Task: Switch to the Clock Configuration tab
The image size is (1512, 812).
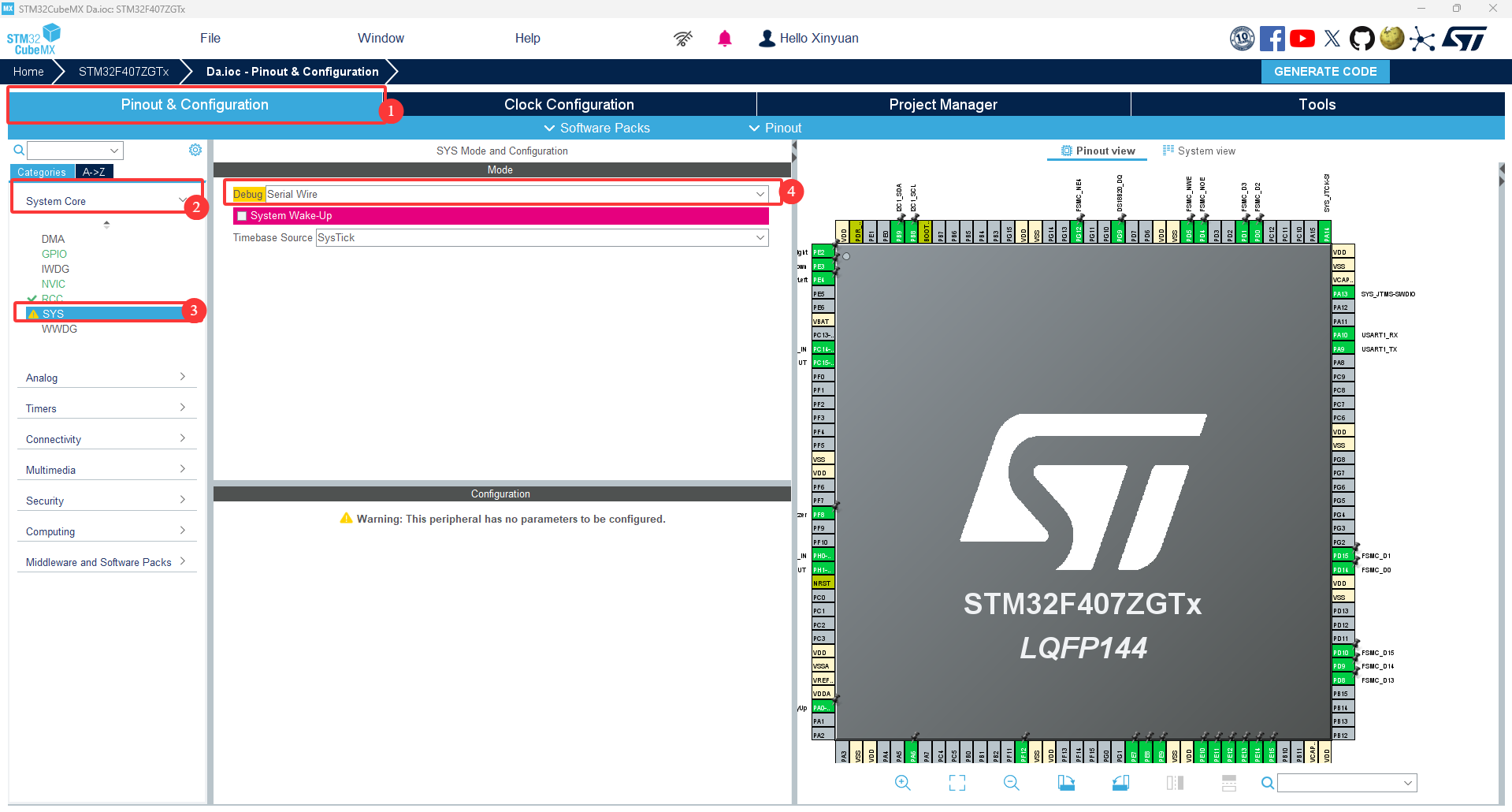Action: [568, 103]
